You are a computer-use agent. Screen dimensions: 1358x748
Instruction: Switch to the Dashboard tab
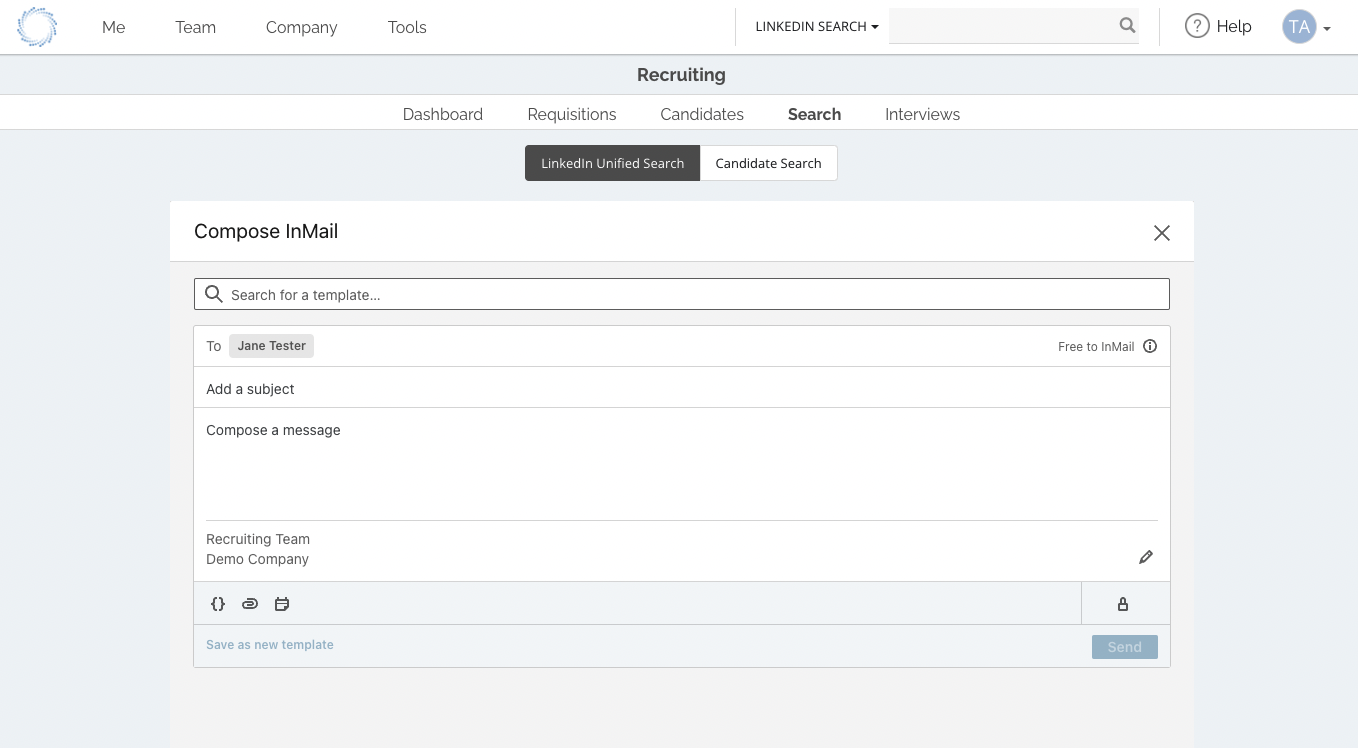[443, 114]
